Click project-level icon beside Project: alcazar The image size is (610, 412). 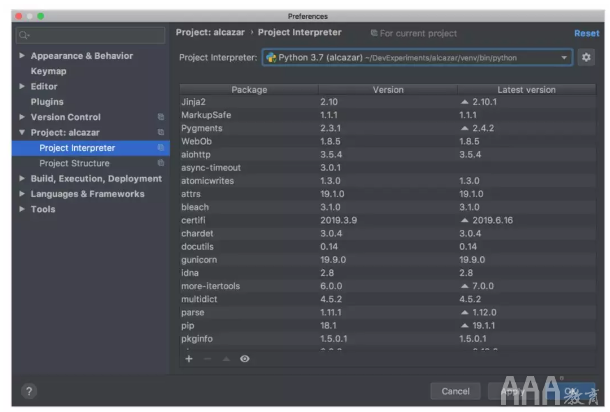(161, 132)
